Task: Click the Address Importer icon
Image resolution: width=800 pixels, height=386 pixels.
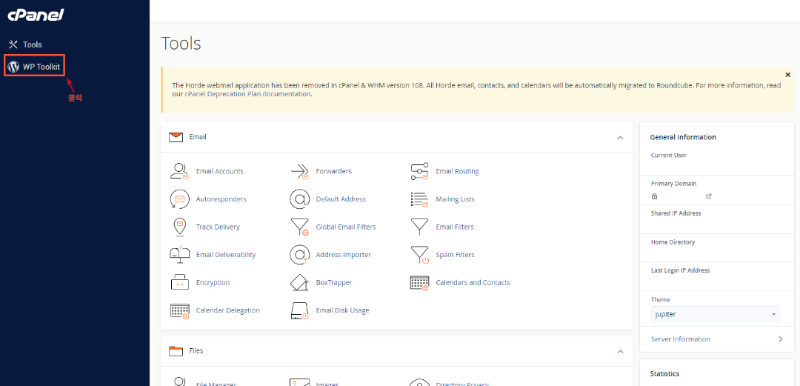Action: pyautogui.click(x=299, y=254)
